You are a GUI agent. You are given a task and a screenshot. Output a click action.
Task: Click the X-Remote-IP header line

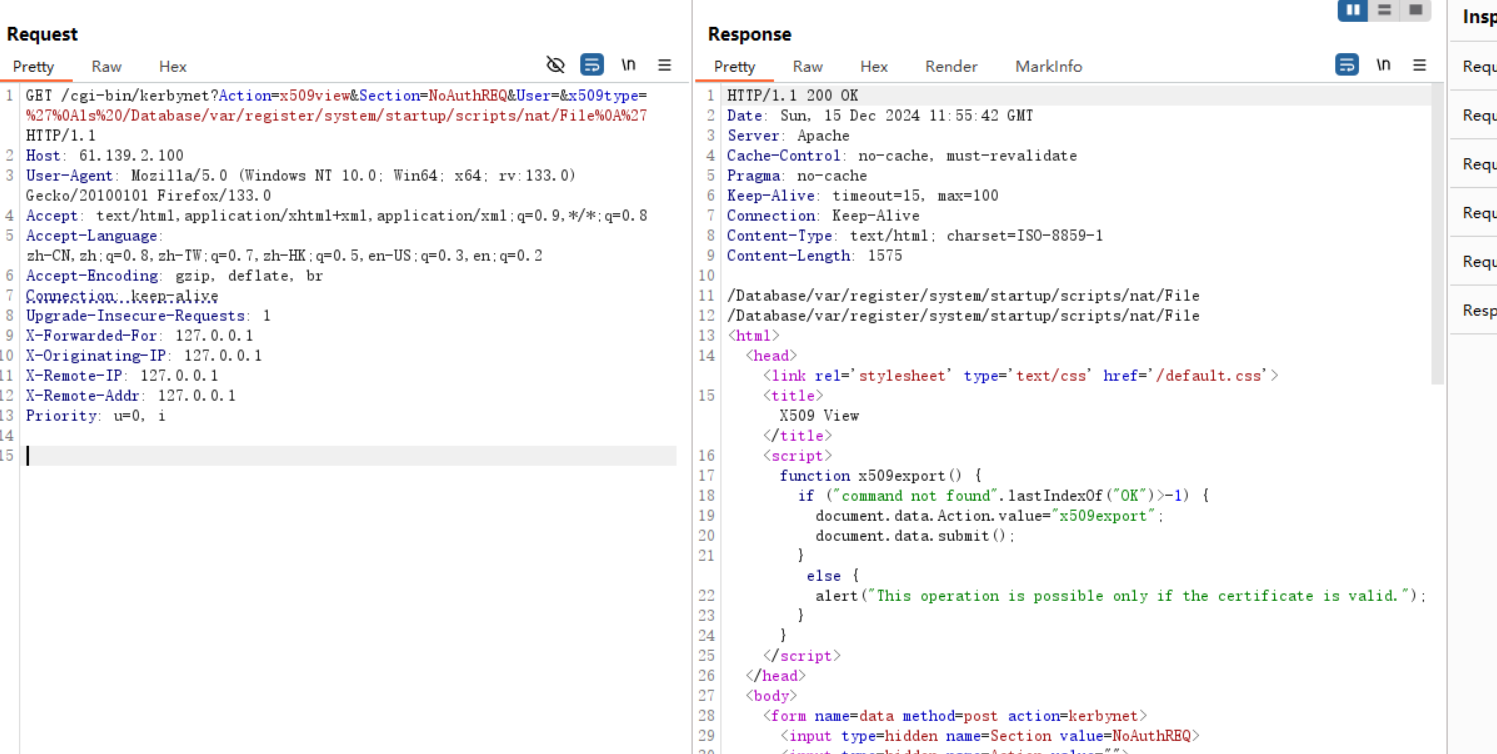click(x=122, y=376)
